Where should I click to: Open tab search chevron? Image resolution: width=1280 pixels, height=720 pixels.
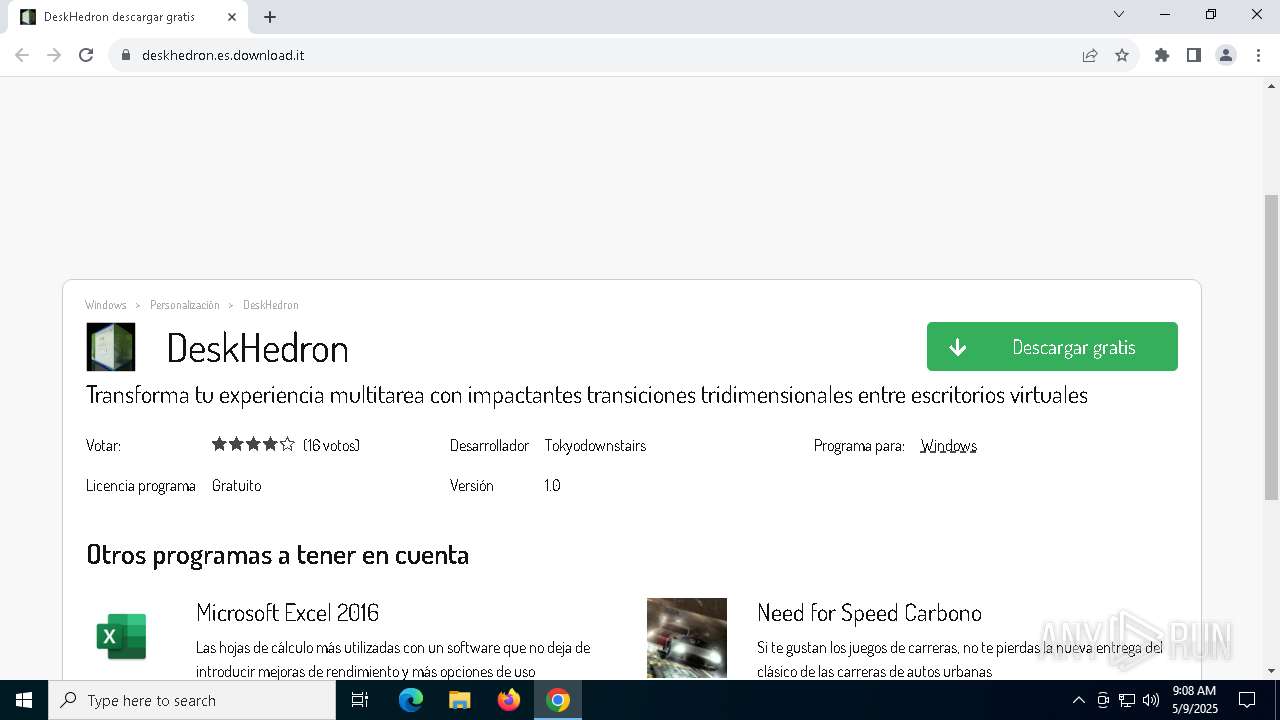coord(1119,14)
